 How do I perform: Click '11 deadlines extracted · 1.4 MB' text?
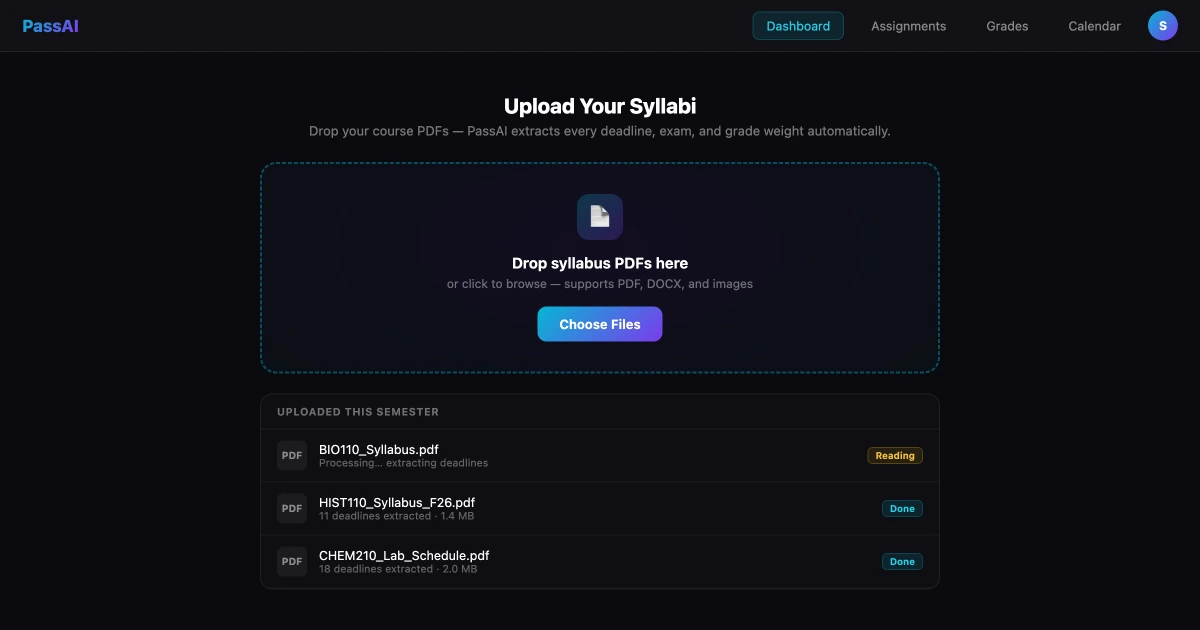(397, 516)
